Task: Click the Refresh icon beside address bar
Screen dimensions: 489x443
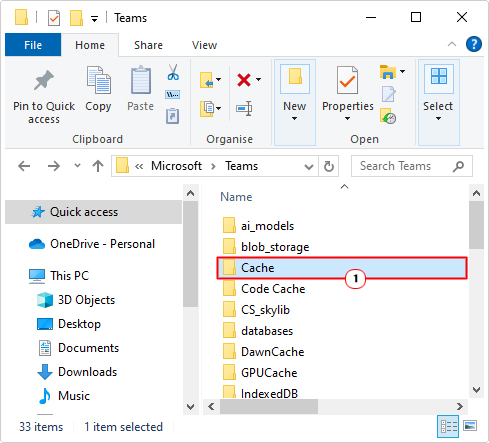Action: (x=329, y=166)
